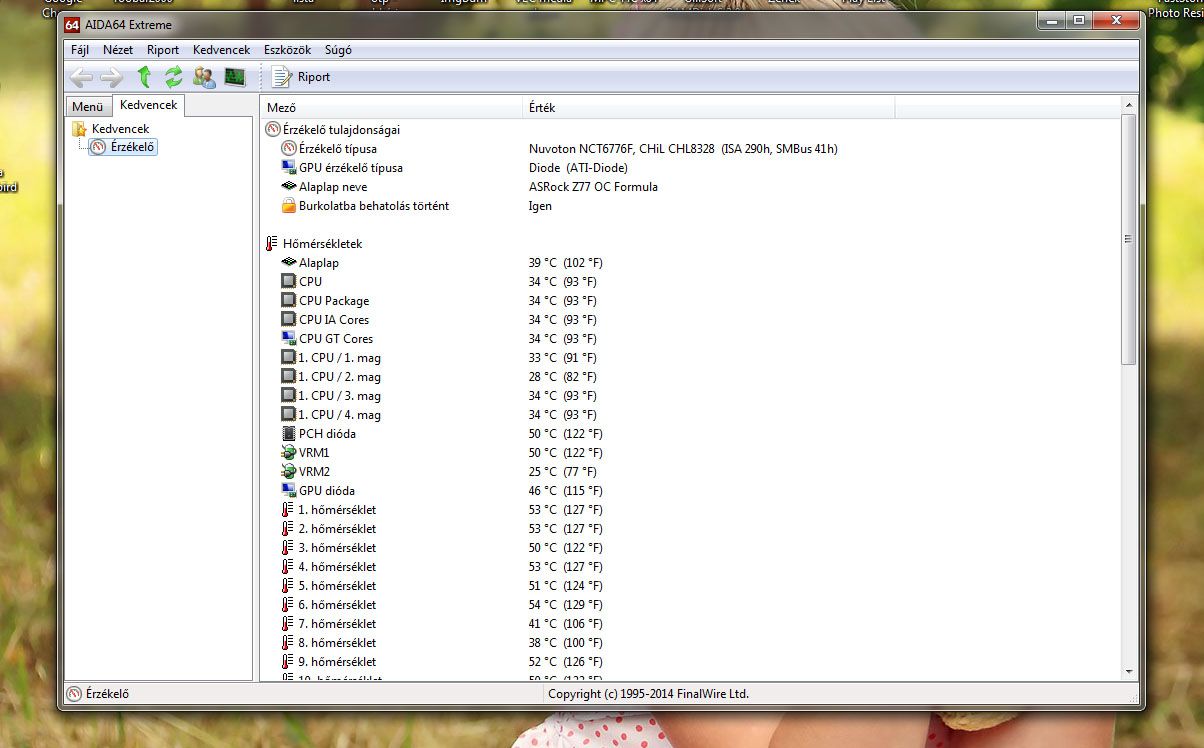The height and width of the screenshot is (748, 1204).
Task: Click the CPU IA Cores icon
Action: 289,319
